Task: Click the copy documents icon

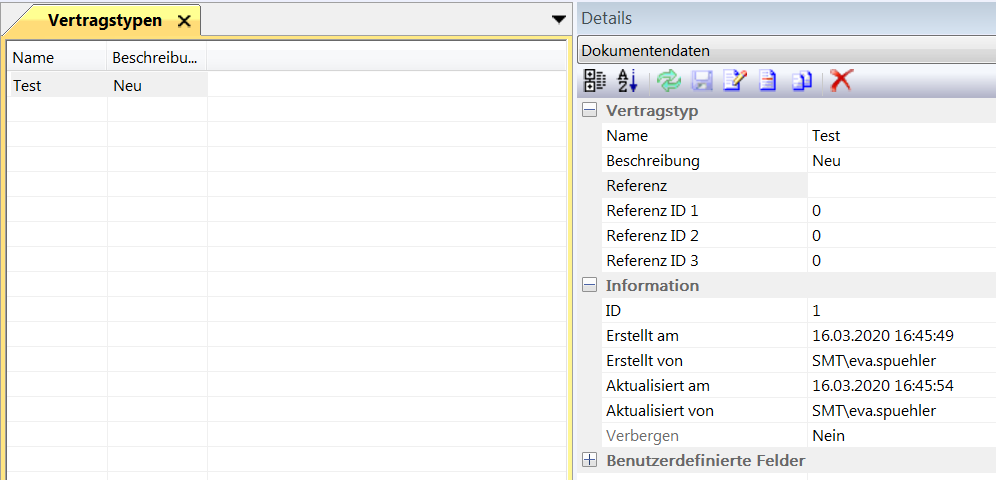Action: (801, 81)
